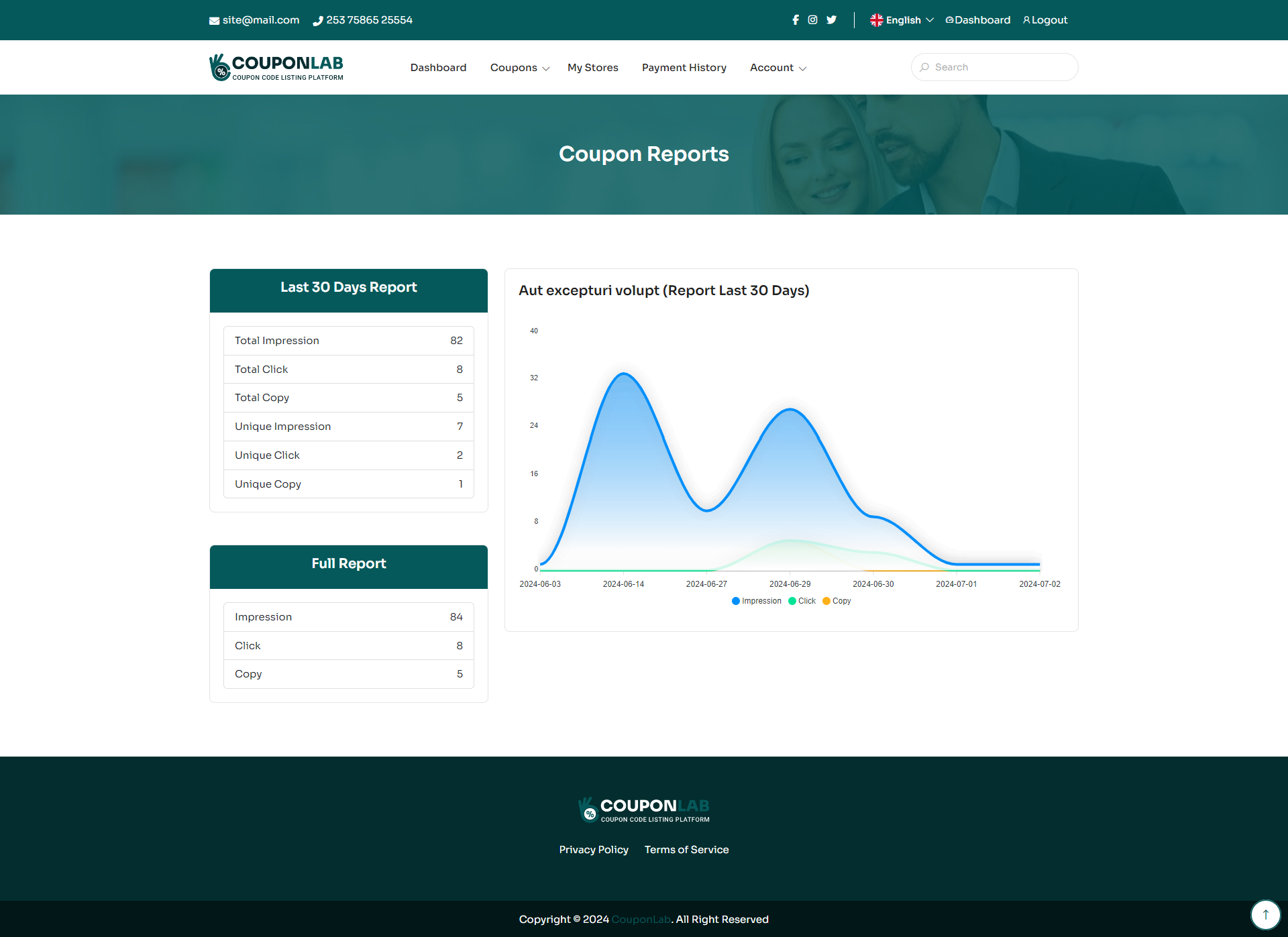Open the Privacy Policy footer link
Screen dimensions: 1288x937
coord(594,850)
